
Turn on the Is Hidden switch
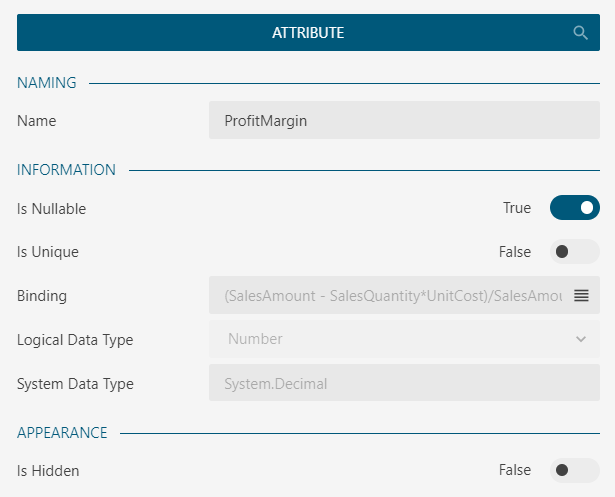[x=574, y=470]
